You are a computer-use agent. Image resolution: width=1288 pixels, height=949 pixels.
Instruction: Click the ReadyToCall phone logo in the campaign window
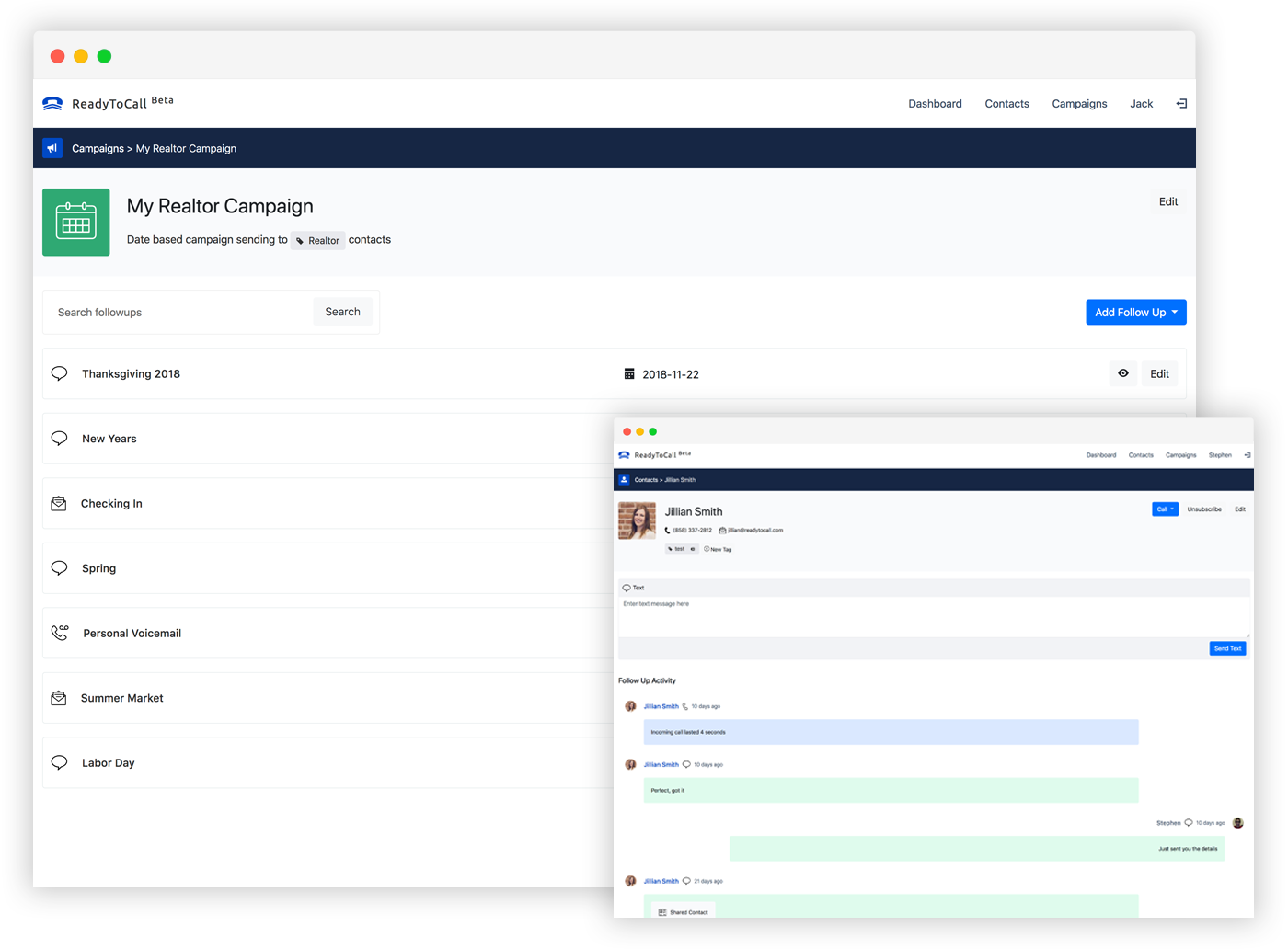point(52,104)
